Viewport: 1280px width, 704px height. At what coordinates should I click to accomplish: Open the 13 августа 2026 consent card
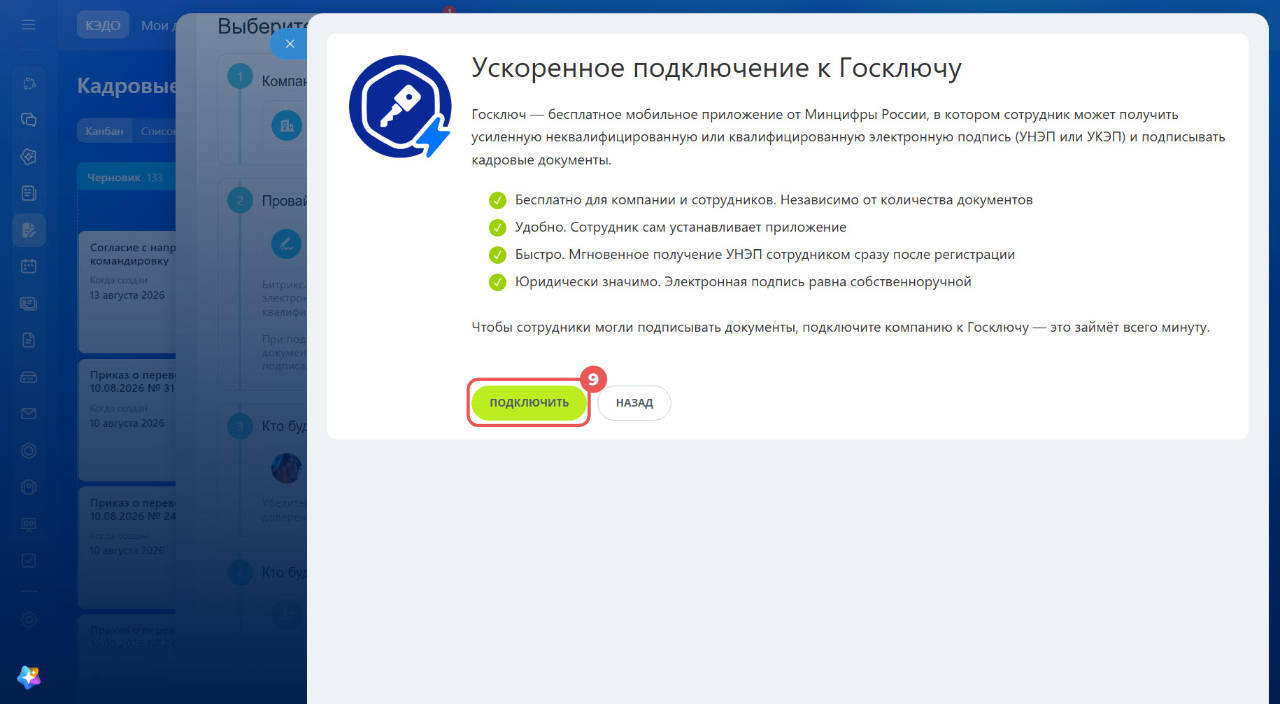(x=127, y=291)
